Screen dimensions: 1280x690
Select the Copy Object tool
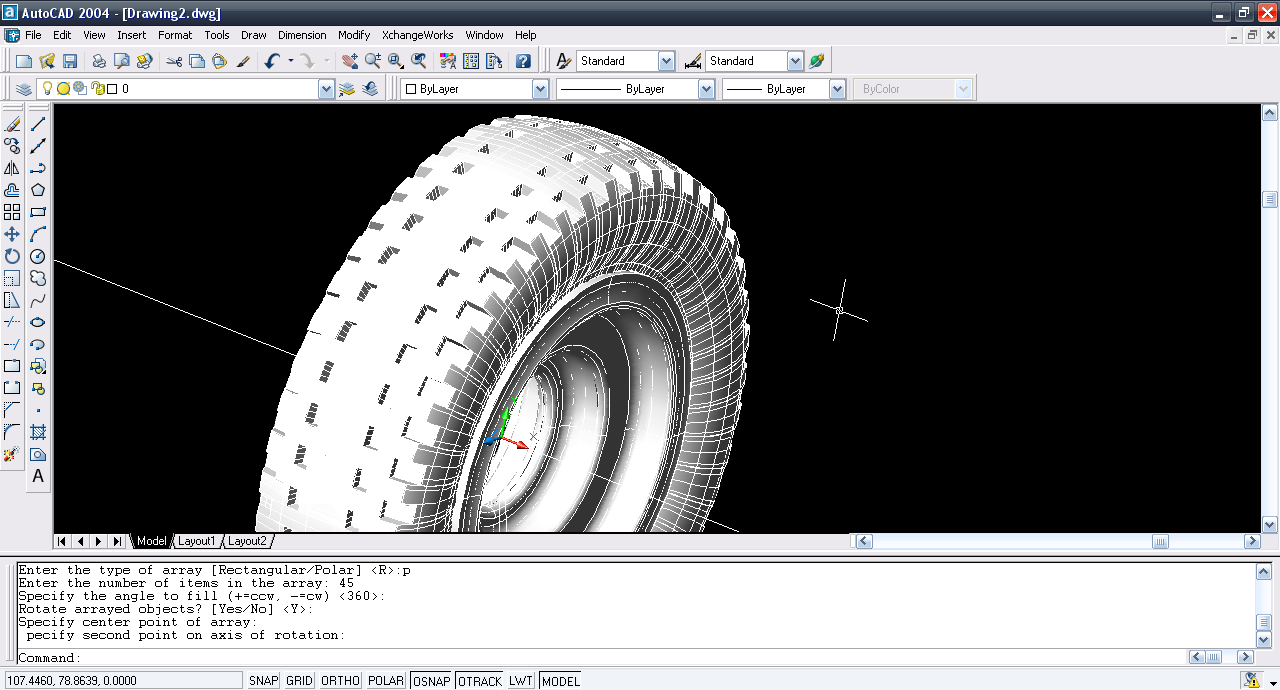click(x=12, y=146)
